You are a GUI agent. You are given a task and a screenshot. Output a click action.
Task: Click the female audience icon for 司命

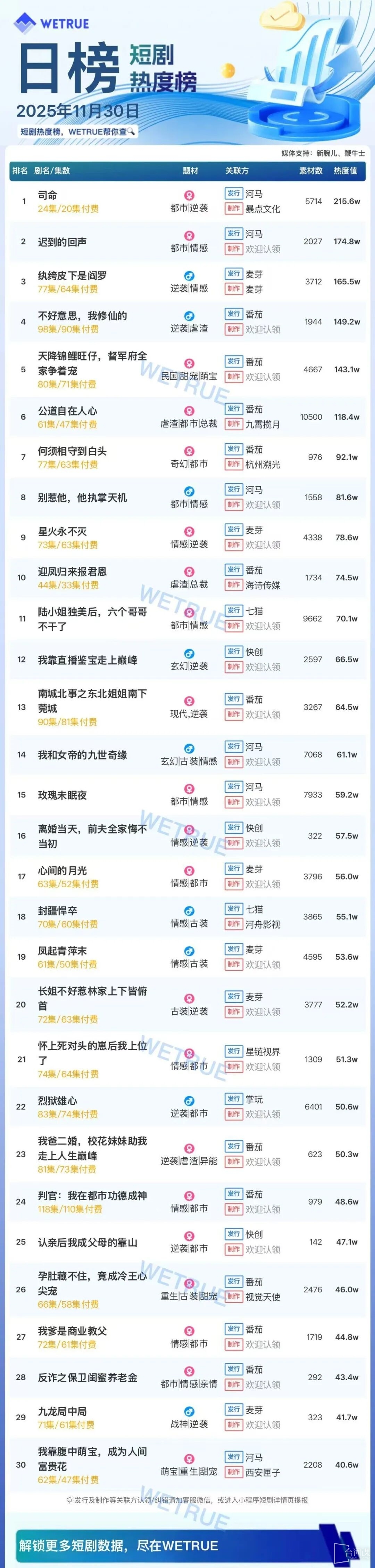tap(189, 196)
